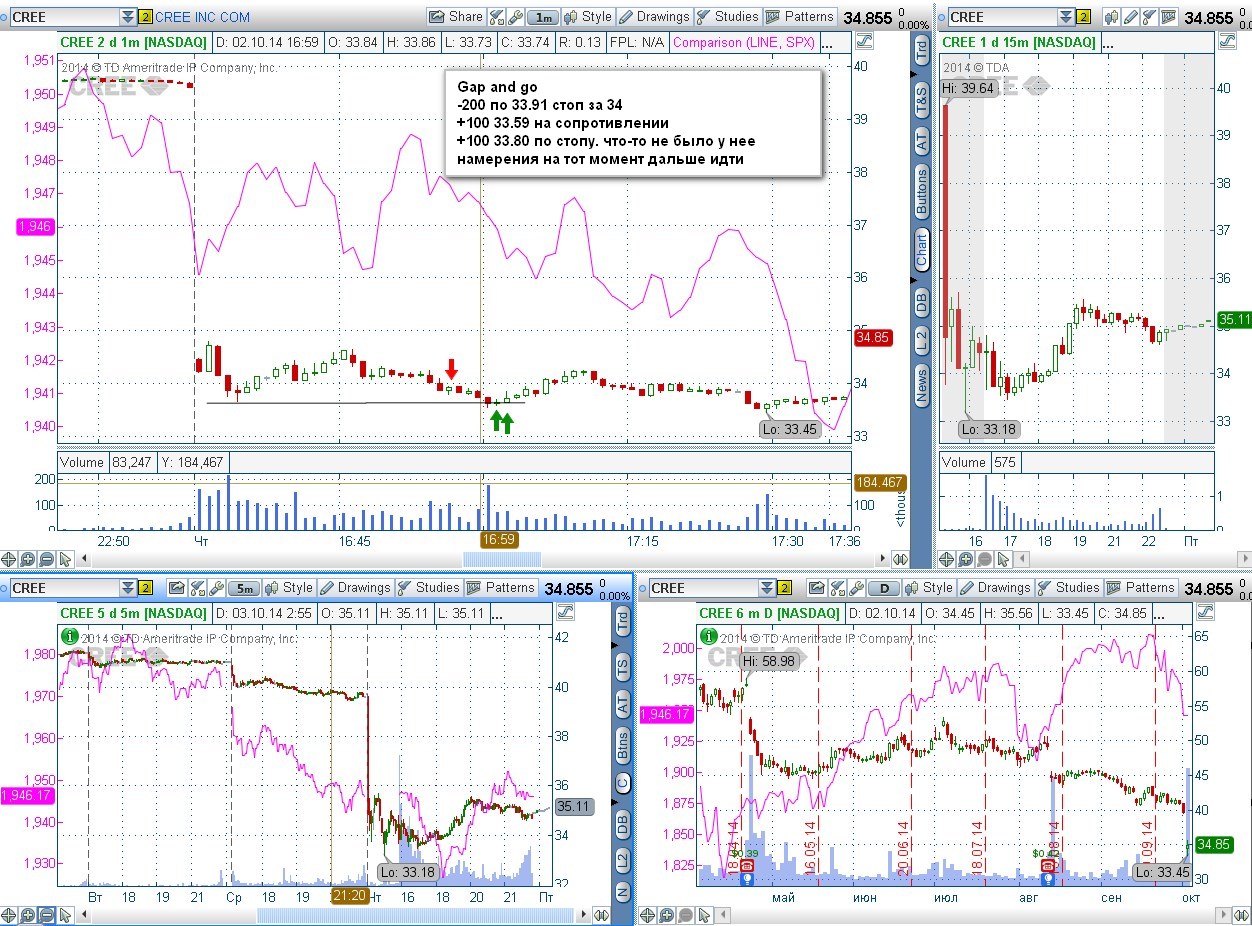Open Drawings in the bottom-left 5m chart

355,588
